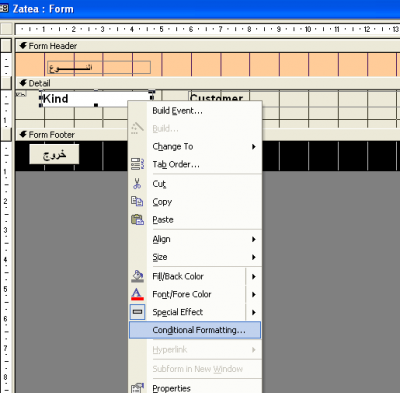Expand Size submenu arrow
This screenshot has width=400, height=393.
(x=254, y=257)
